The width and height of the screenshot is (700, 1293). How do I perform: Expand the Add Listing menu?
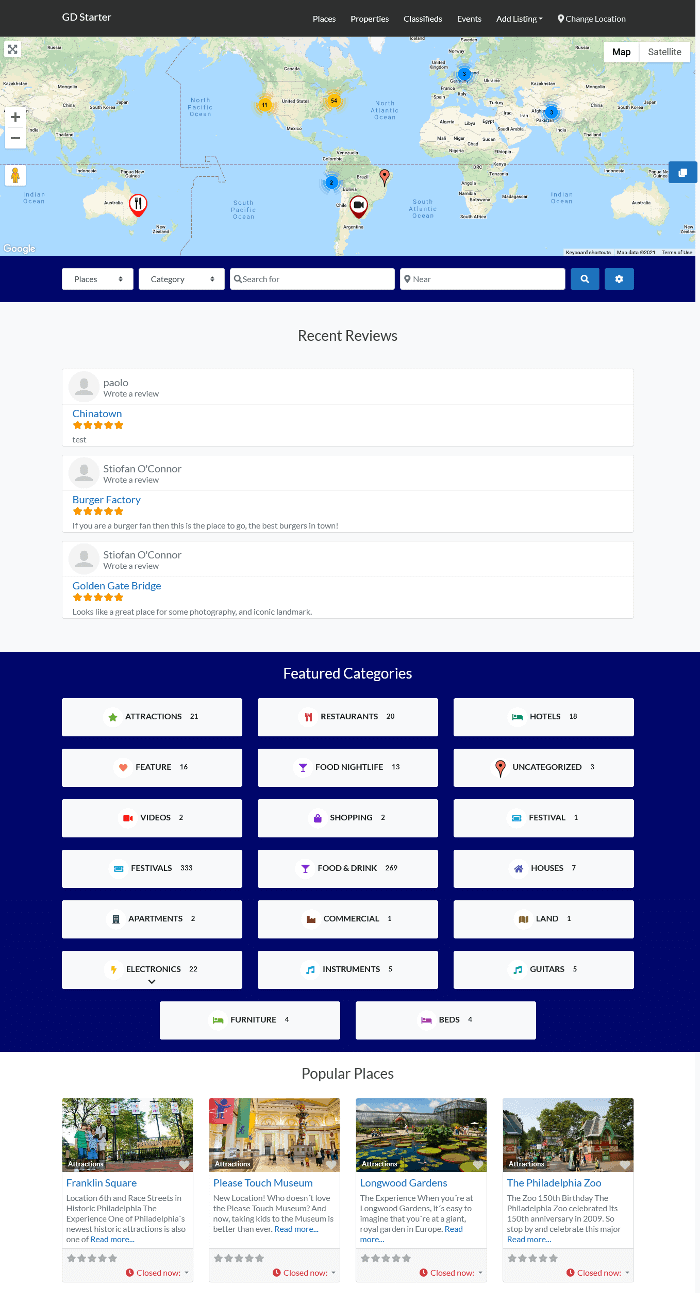coord(519,19)
